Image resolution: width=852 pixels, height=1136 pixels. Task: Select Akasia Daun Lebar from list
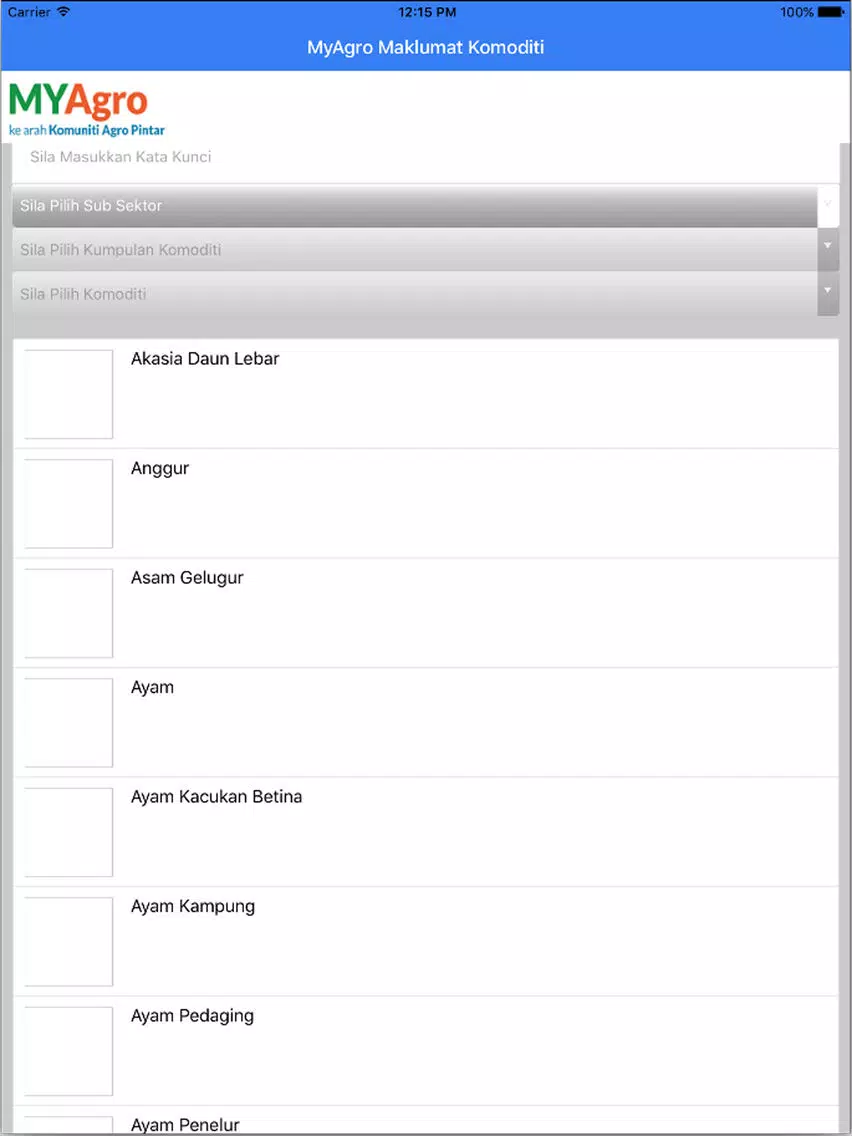tap(426, 393)
